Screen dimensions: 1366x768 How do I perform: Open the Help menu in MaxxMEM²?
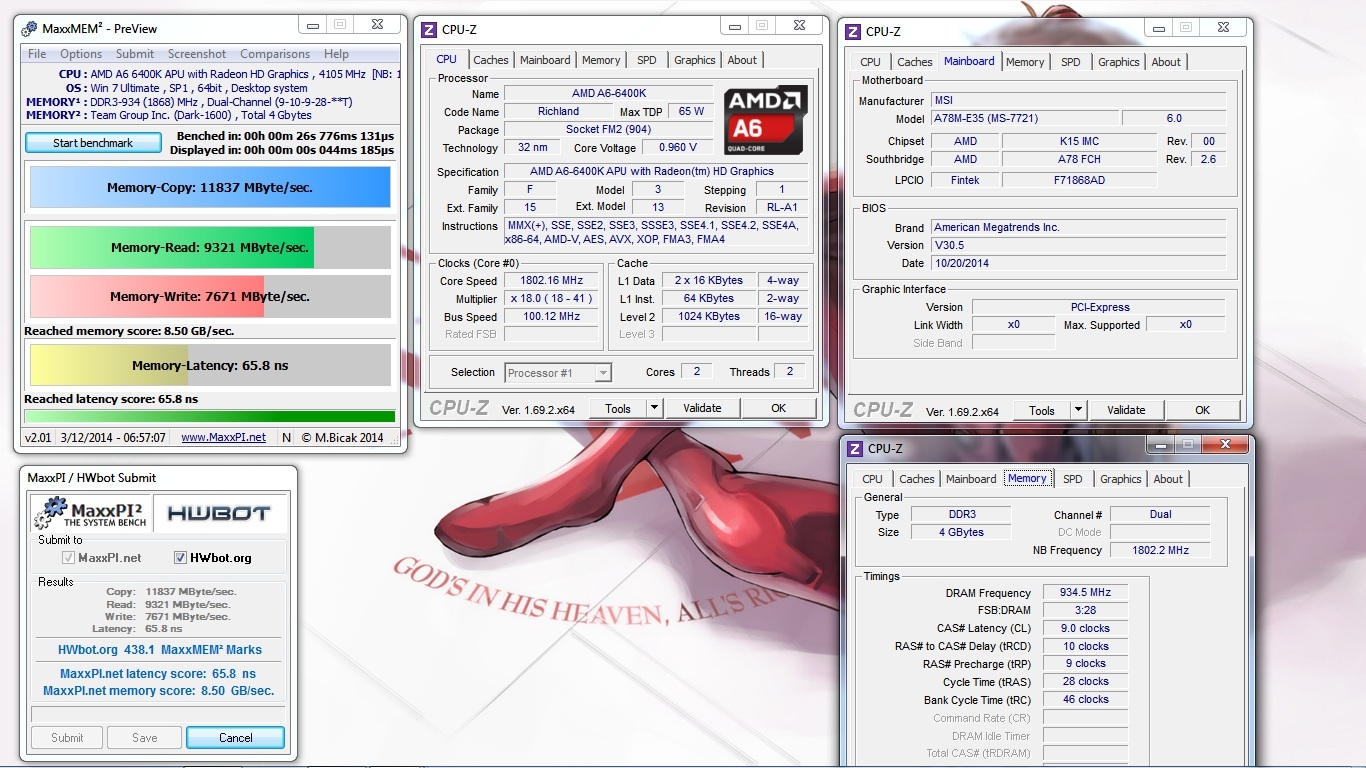pos(336,54)
